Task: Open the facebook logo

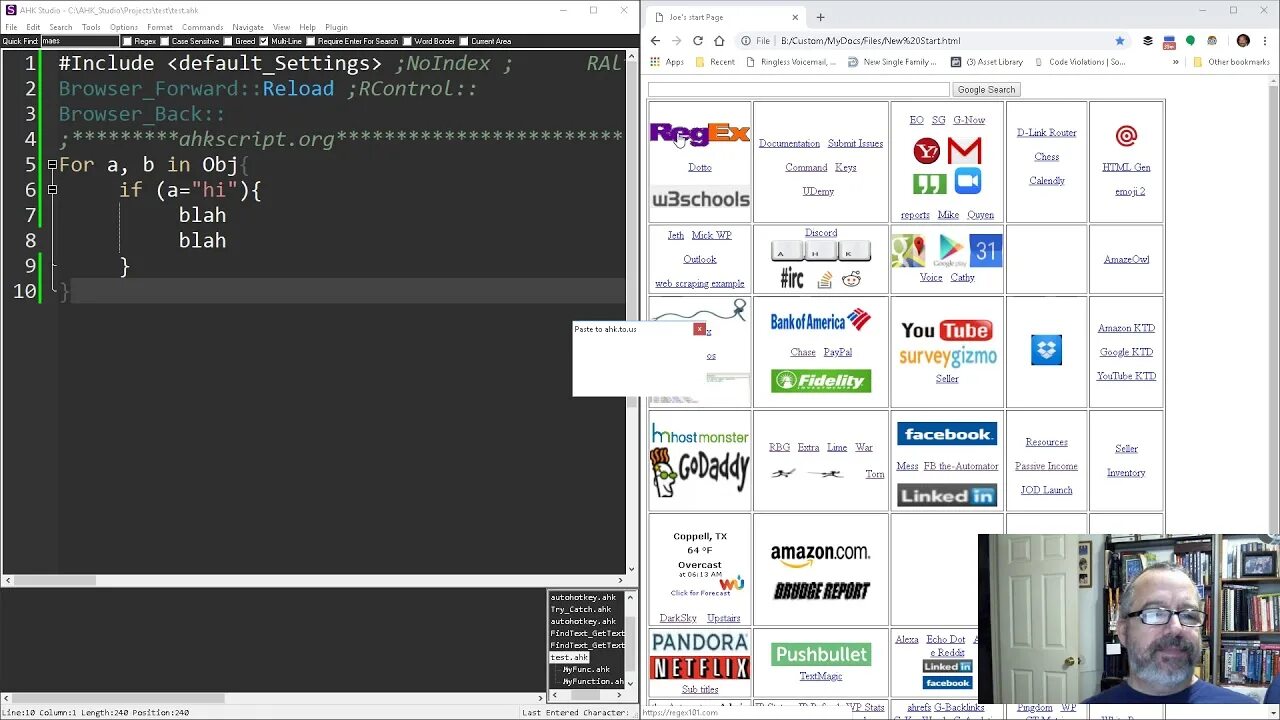Action: (946, 434)
